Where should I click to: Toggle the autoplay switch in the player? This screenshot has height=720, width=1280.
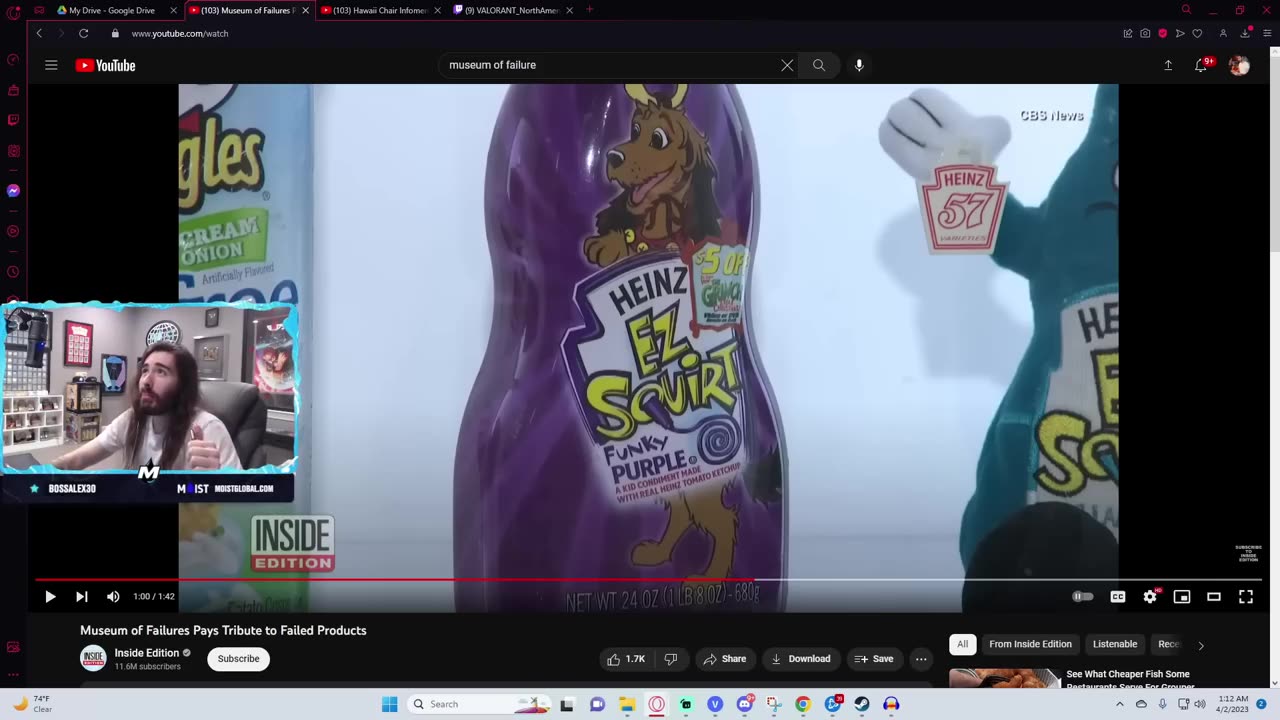tap(1083, 597)
